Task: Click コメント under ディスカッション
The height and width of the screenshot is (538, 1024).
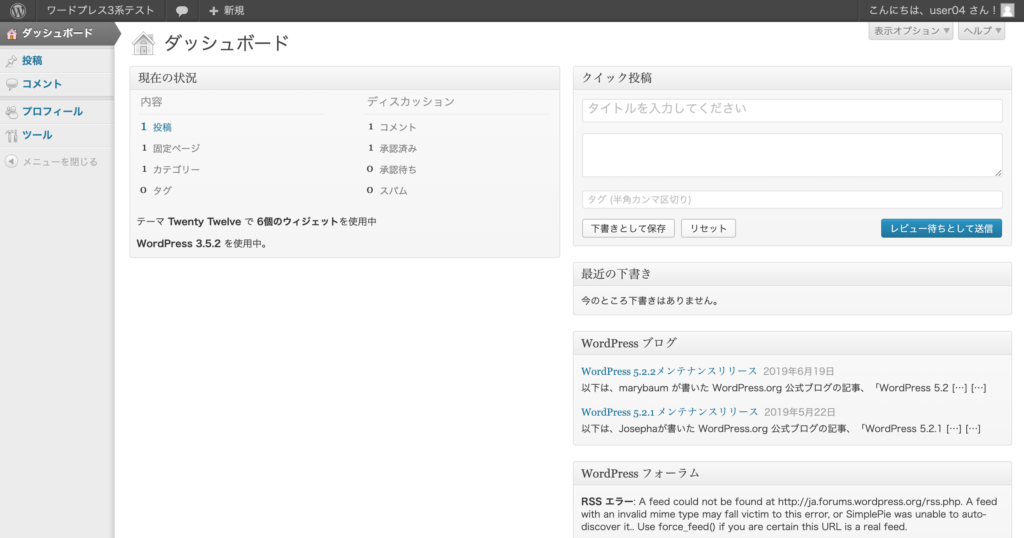Action: [398, 127]
